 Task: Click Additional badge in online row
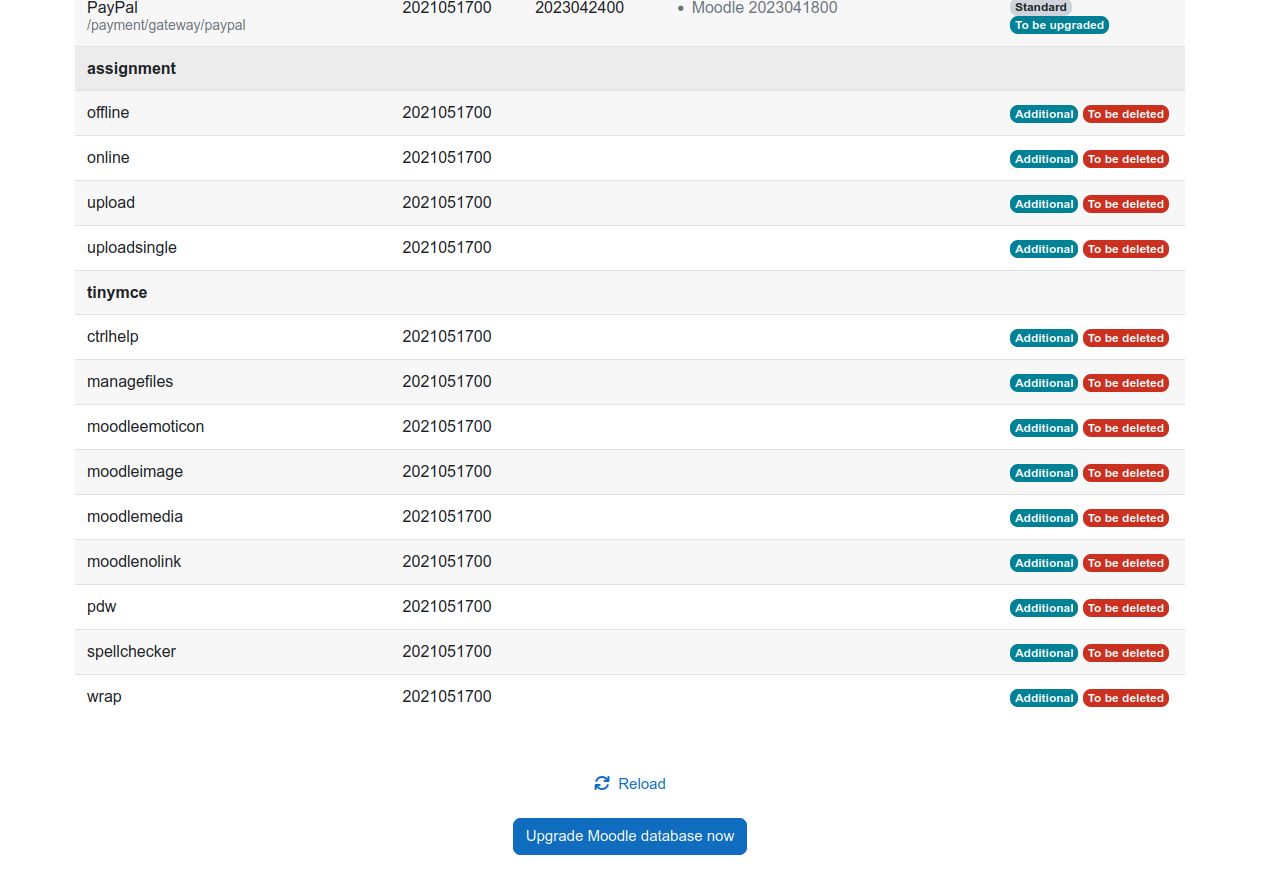tap(1044, 159)
